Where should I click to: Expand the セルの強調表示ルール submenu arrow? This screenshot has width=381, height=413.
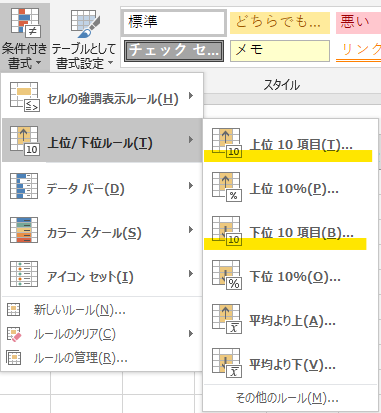pyautogui.click(x=191, y=96)
